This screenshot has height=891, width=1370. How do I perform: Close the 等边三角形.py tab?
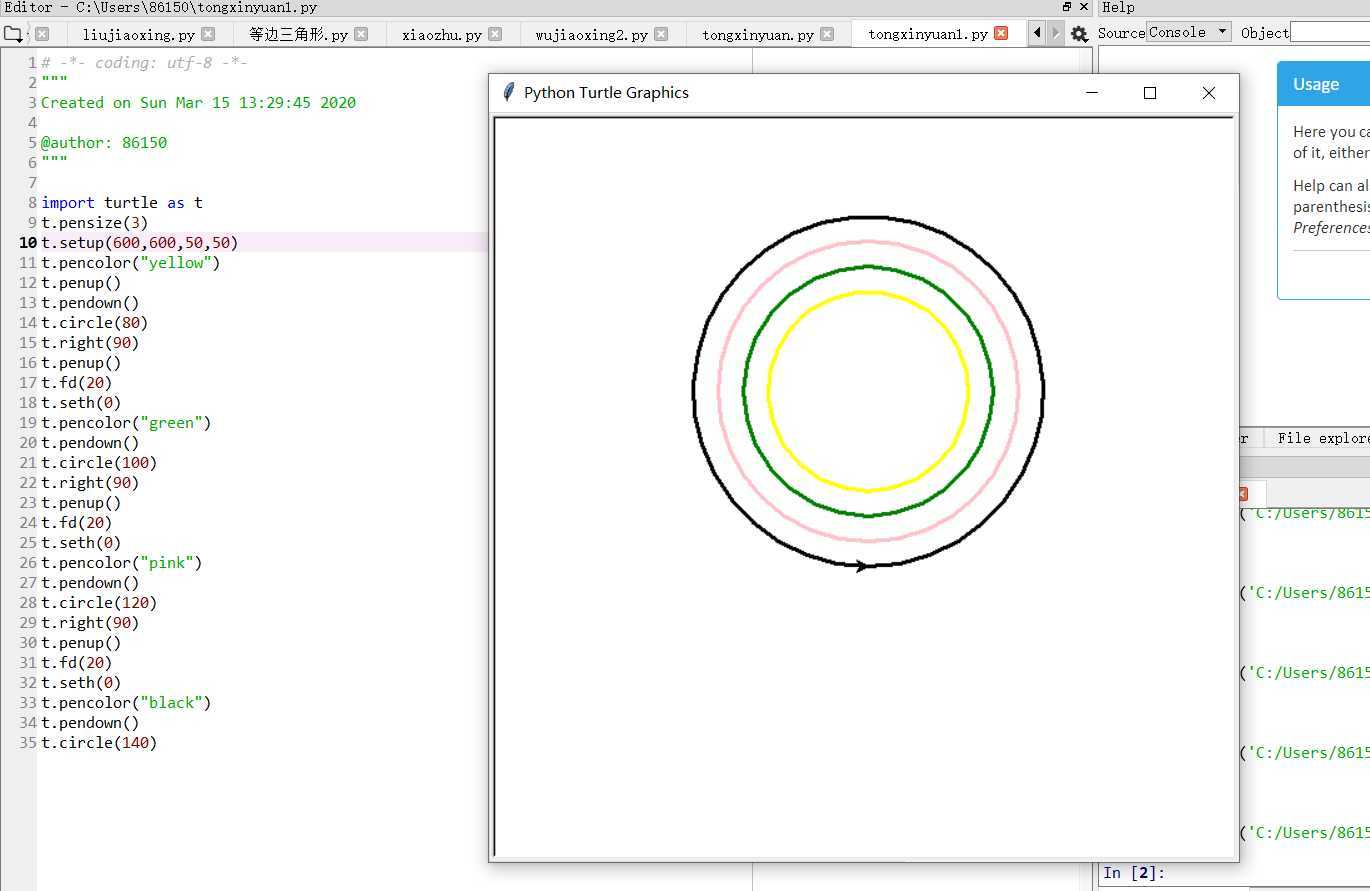(x=361, y=33)
